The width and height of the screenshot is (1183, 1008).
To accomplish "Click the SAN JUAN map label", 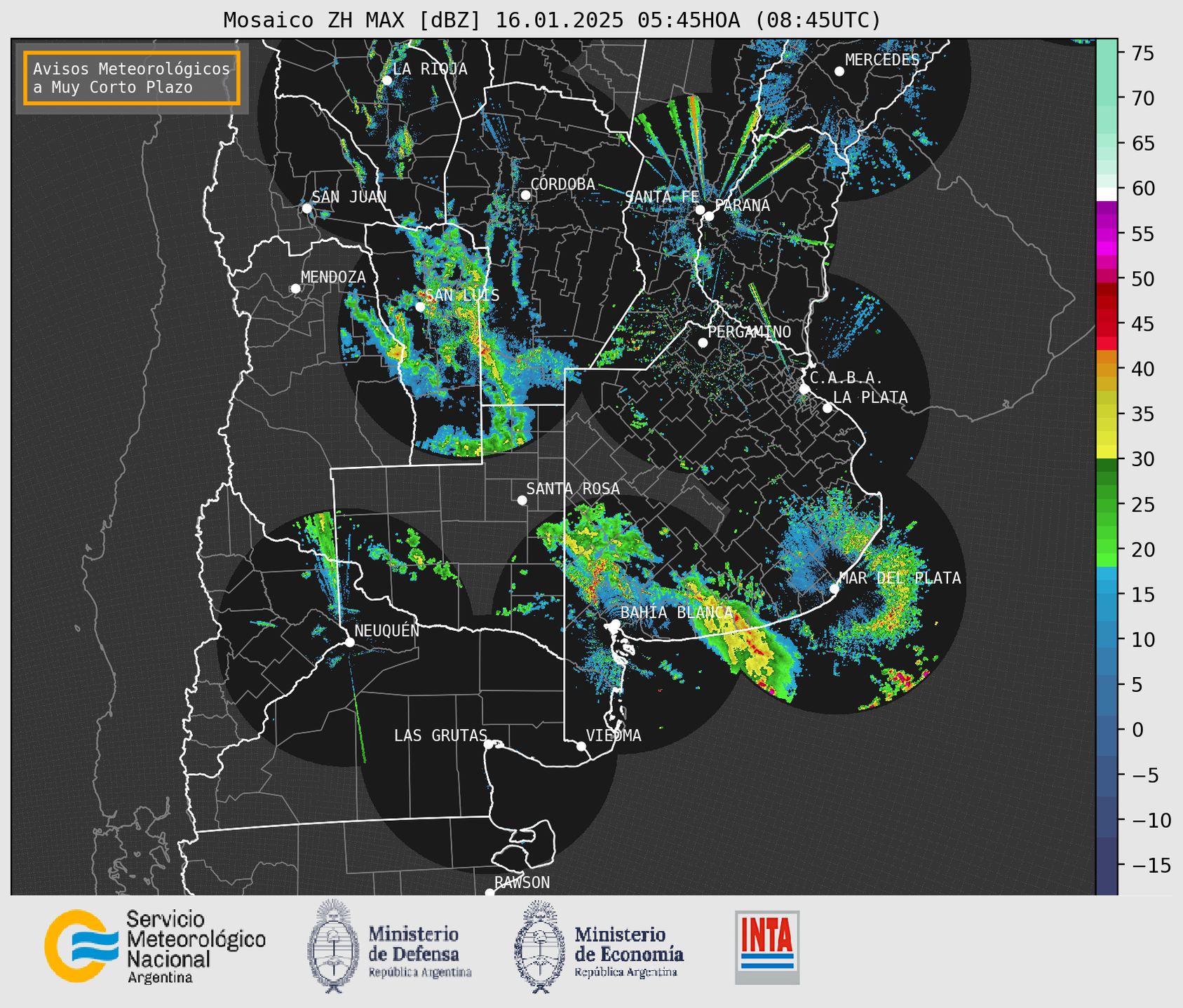I will click(x=349, y=197).
